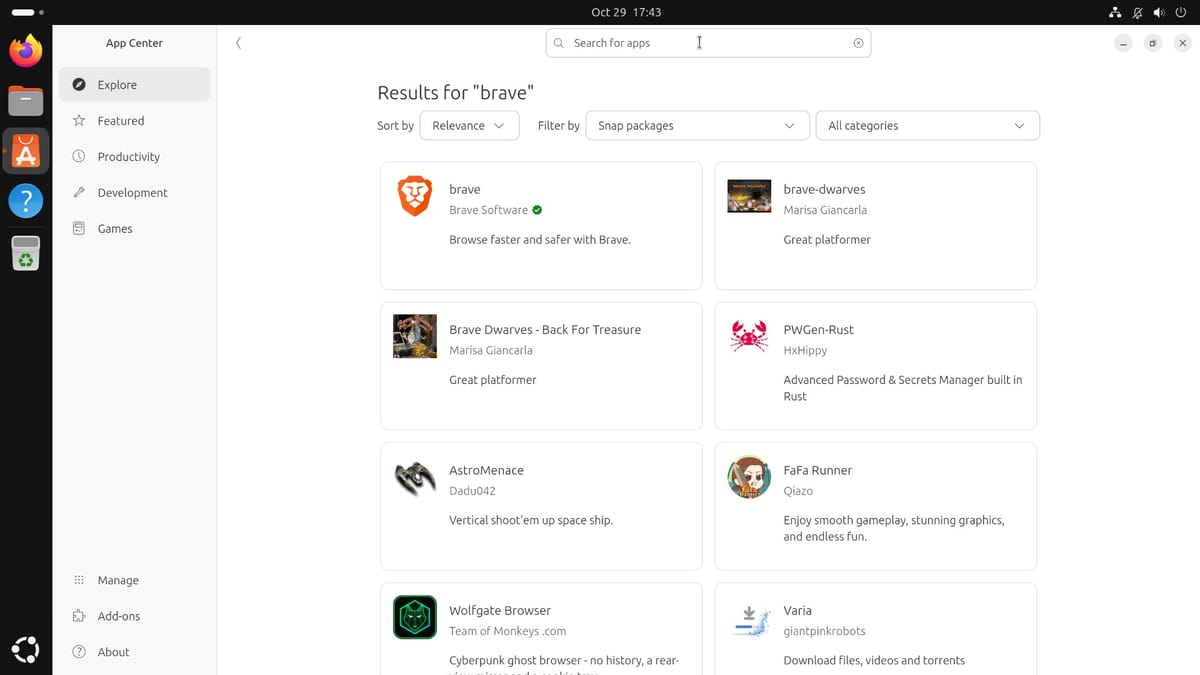The width and height of the screenshot is (1200, 675).
Task: Open the network status icon in top bar
Action: [1116, 12]
